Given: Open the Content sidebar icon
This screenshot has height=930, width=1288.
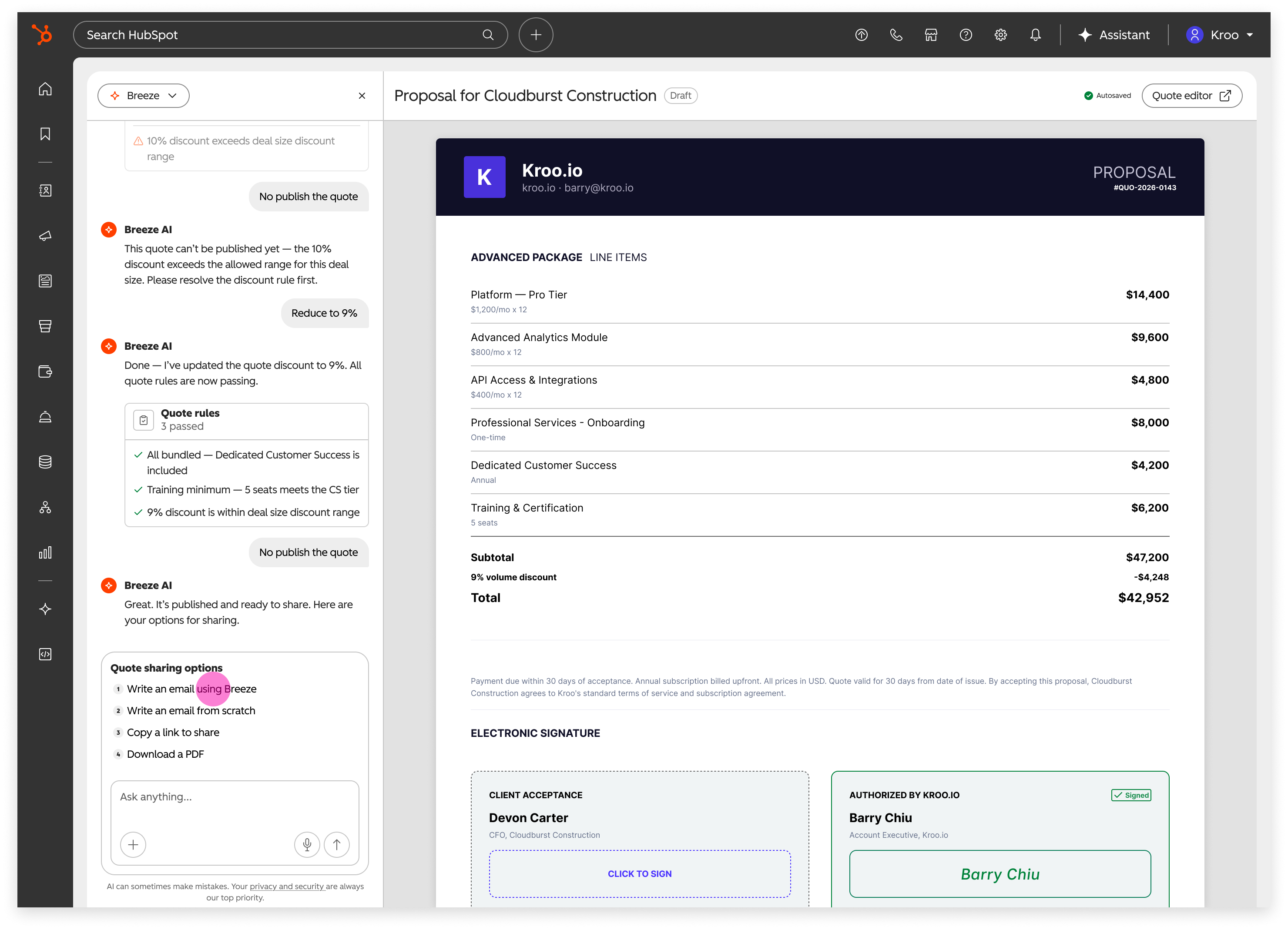Looking at the screenshot, I should tap(45, 281).
